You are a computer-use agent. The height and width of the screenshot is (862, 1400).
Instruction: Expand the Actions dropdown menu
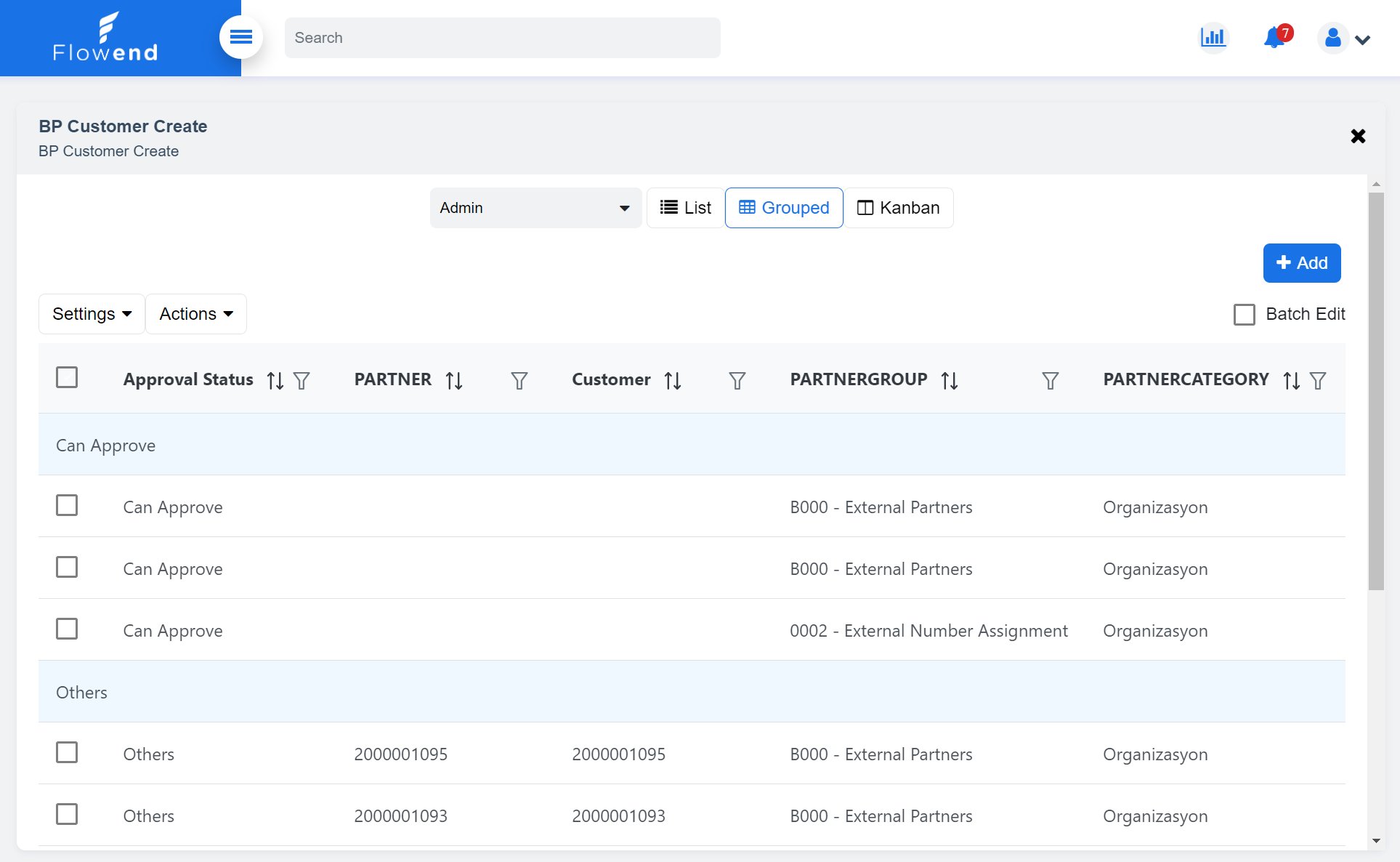[195, 314]
